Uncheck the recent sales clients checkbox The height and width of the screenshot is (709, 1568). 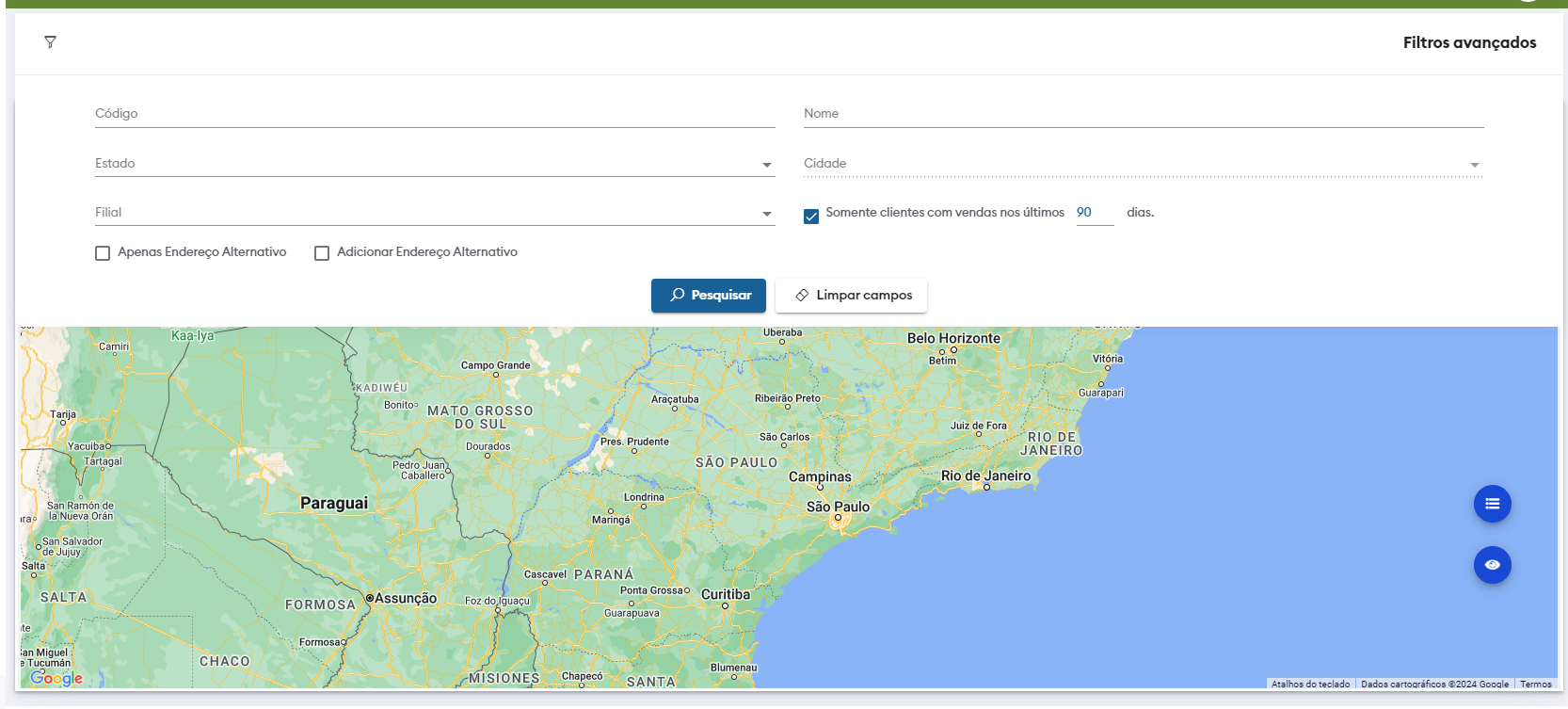pos(811,217)
